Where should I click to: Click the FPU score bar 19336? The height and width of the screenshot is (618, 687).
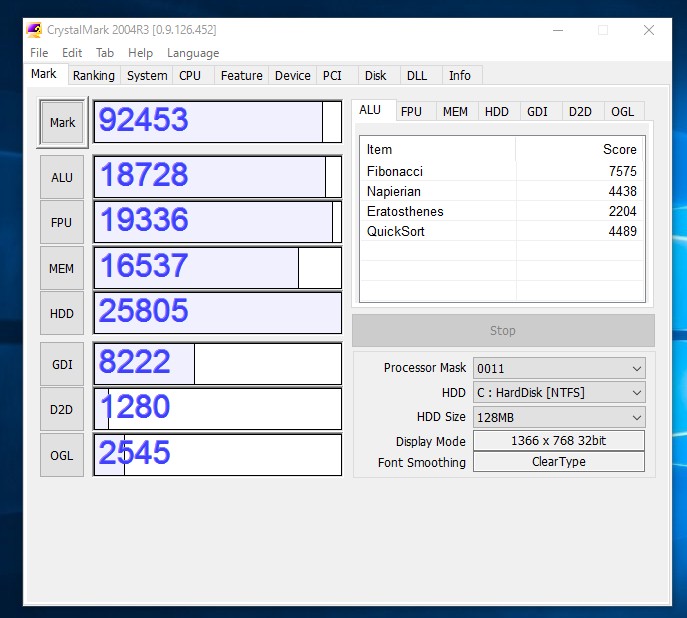pos(218,222)
